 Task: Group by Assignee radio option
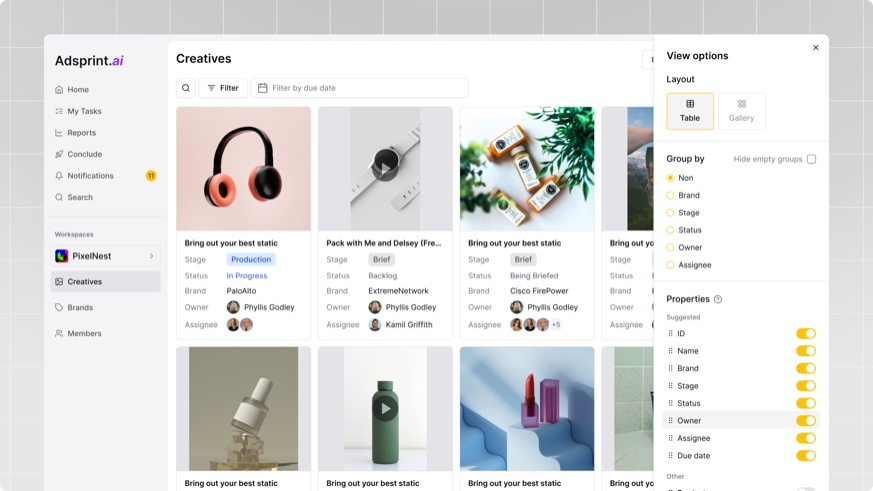670,265
